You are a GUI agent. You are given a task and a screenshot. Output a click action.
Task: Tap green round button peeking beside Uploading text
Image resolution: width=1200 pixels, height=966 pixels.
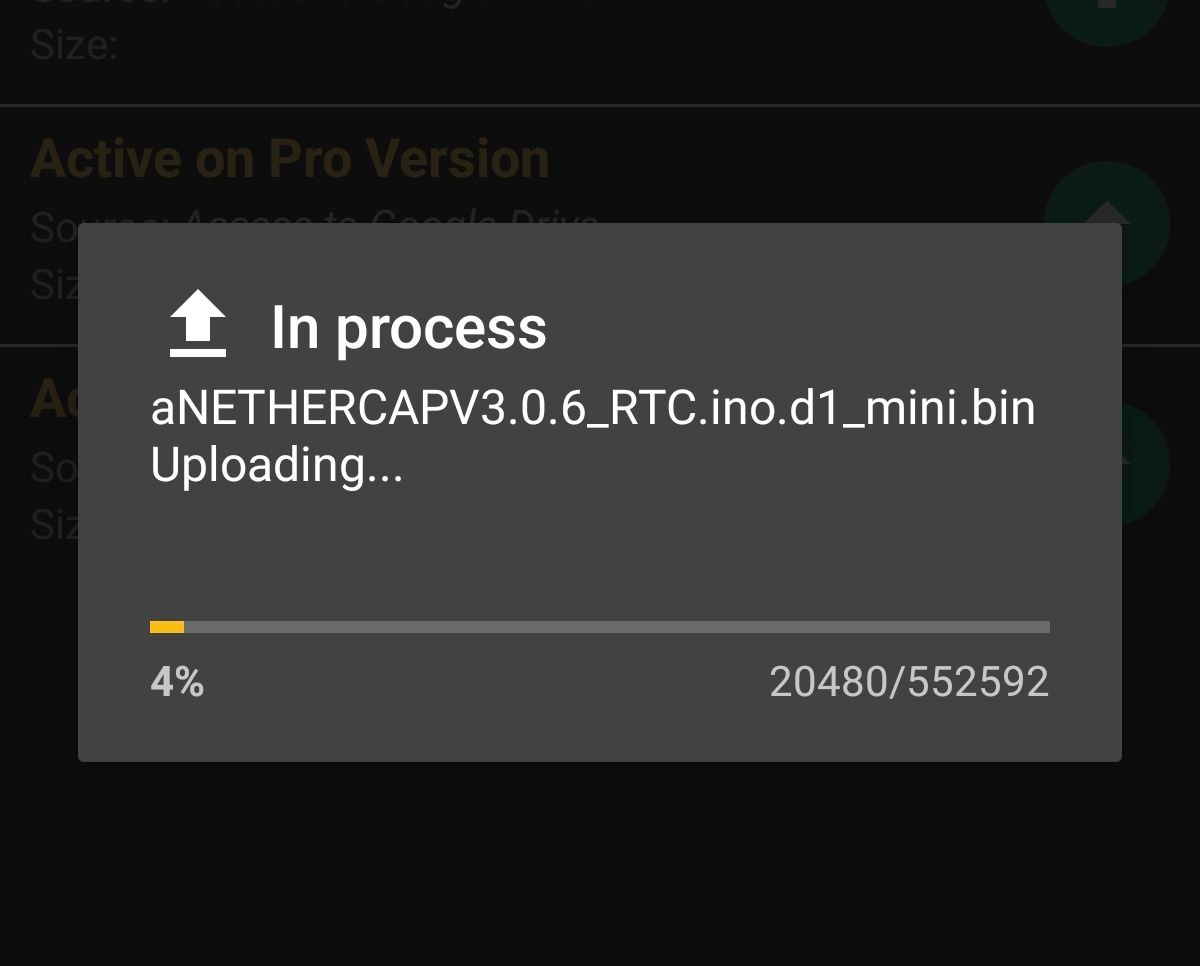pos(1146,463)
